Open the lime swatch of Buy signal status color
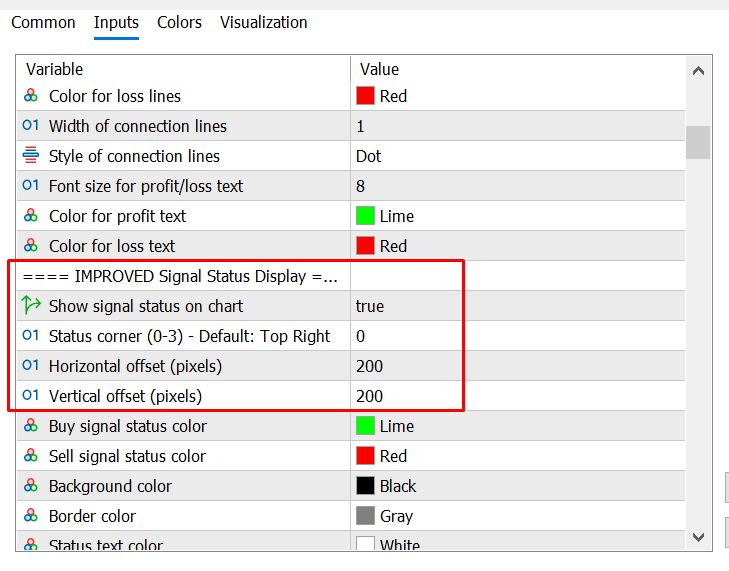The width and height of the screenshot is (729, 571). coord(365,425)
